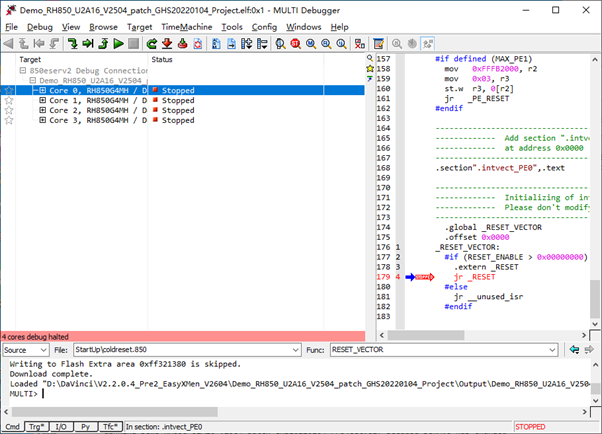Switch to the I/O pane tab

61,427
